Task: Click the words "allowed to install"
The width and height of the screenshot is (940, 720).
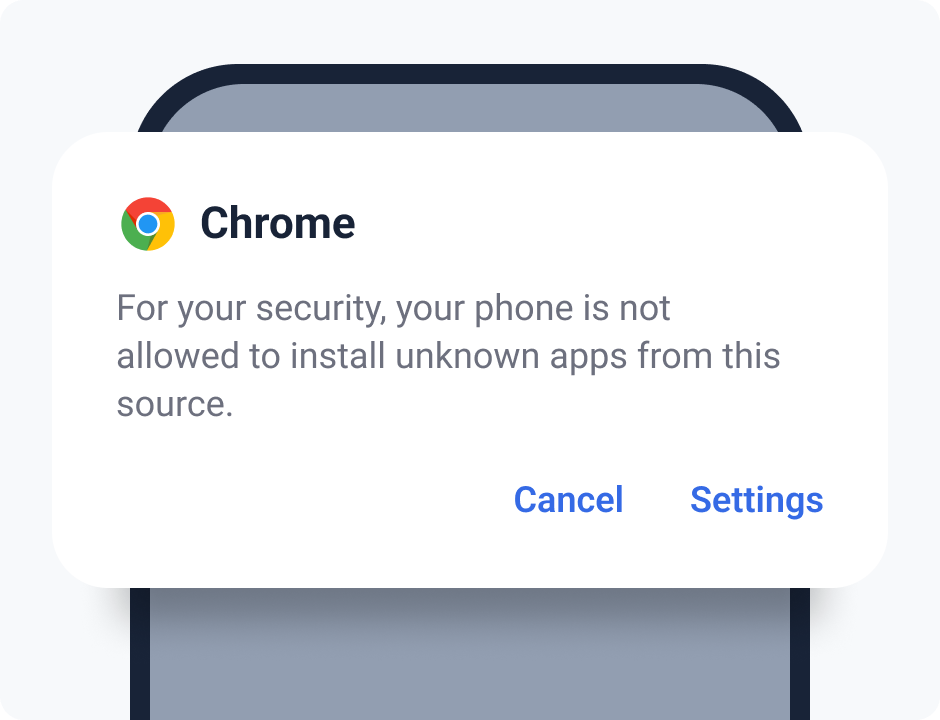Action: click(249, 356)
